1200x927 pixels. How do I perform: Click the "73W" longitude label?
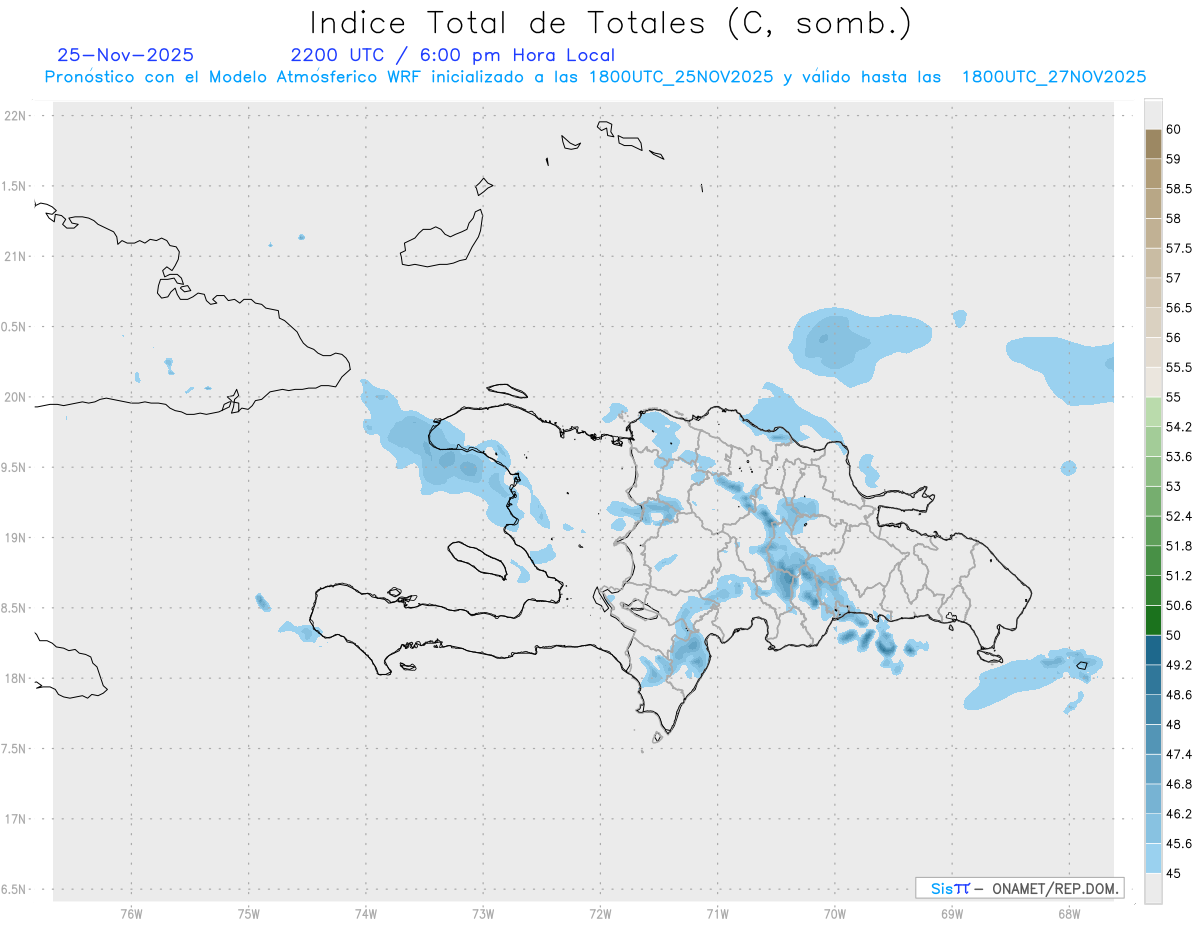pyautogui.click(x=483, y=914)
